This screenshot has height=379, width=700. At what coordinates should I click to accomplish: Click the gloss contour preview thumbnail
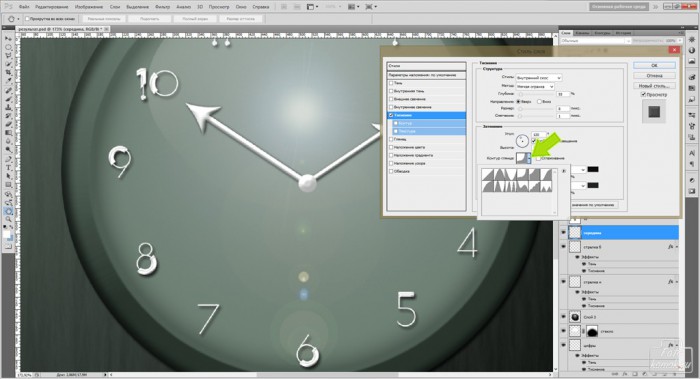521,158
